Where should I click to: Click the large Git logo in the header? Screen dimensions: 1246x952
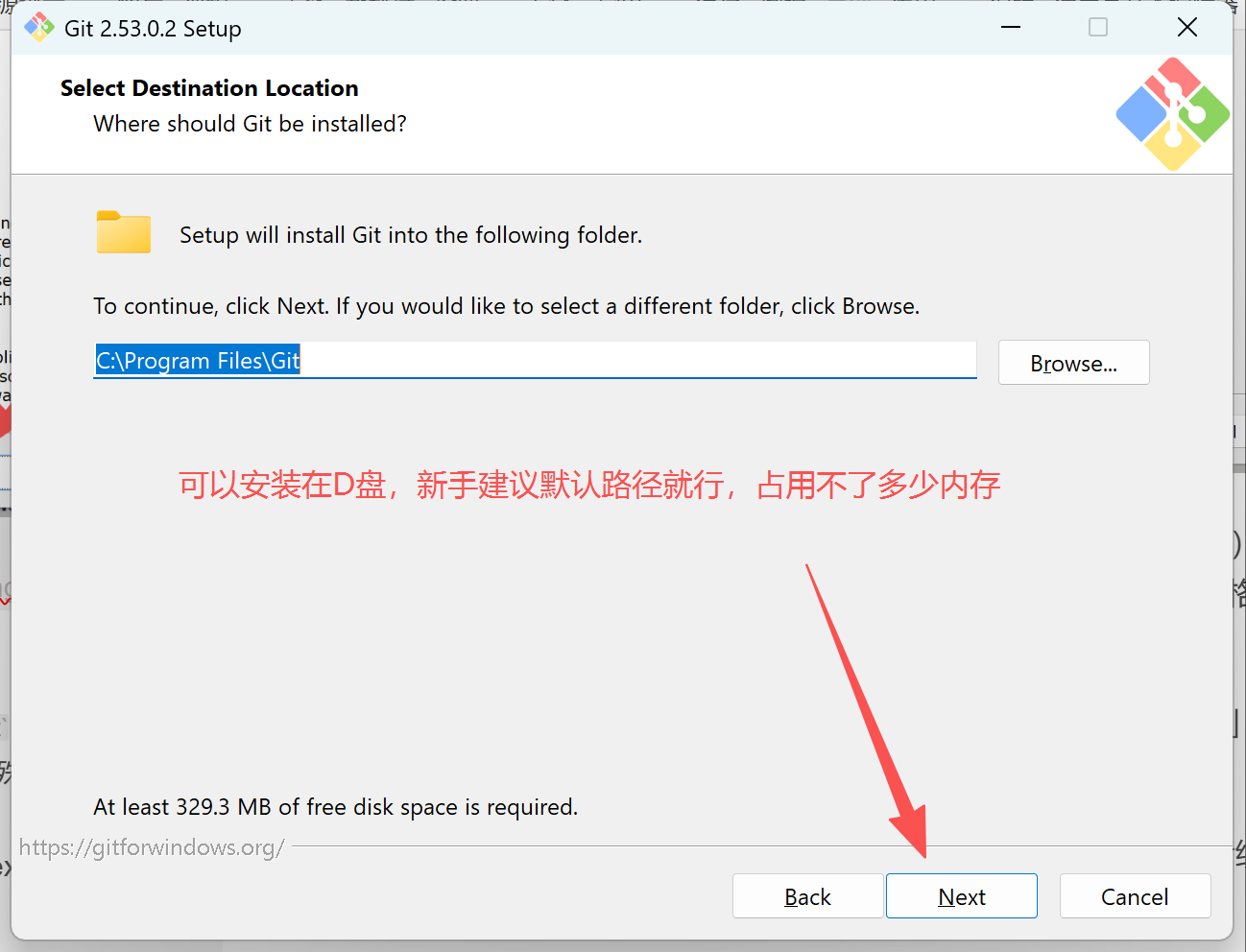click(x=1172, y=114)
